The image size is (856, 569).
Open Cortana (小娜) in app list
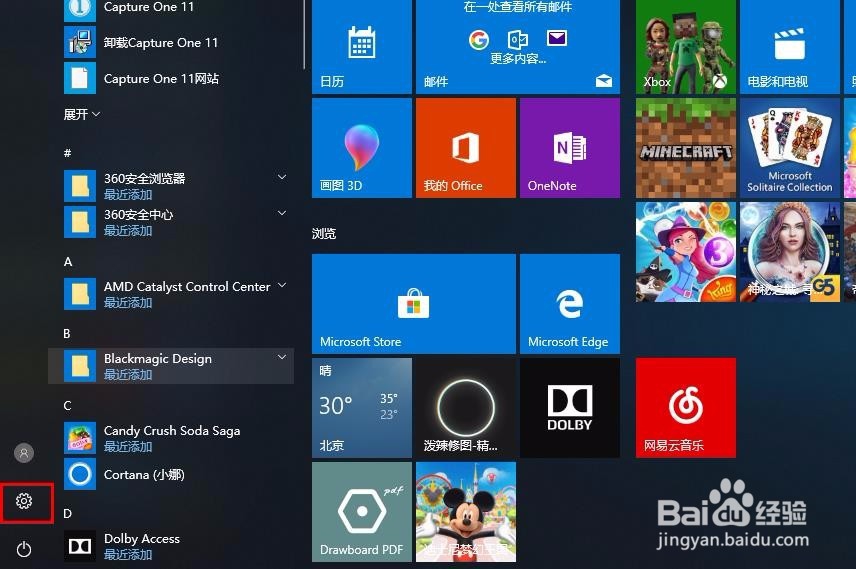pyautogui.click(x=171, y=474)
